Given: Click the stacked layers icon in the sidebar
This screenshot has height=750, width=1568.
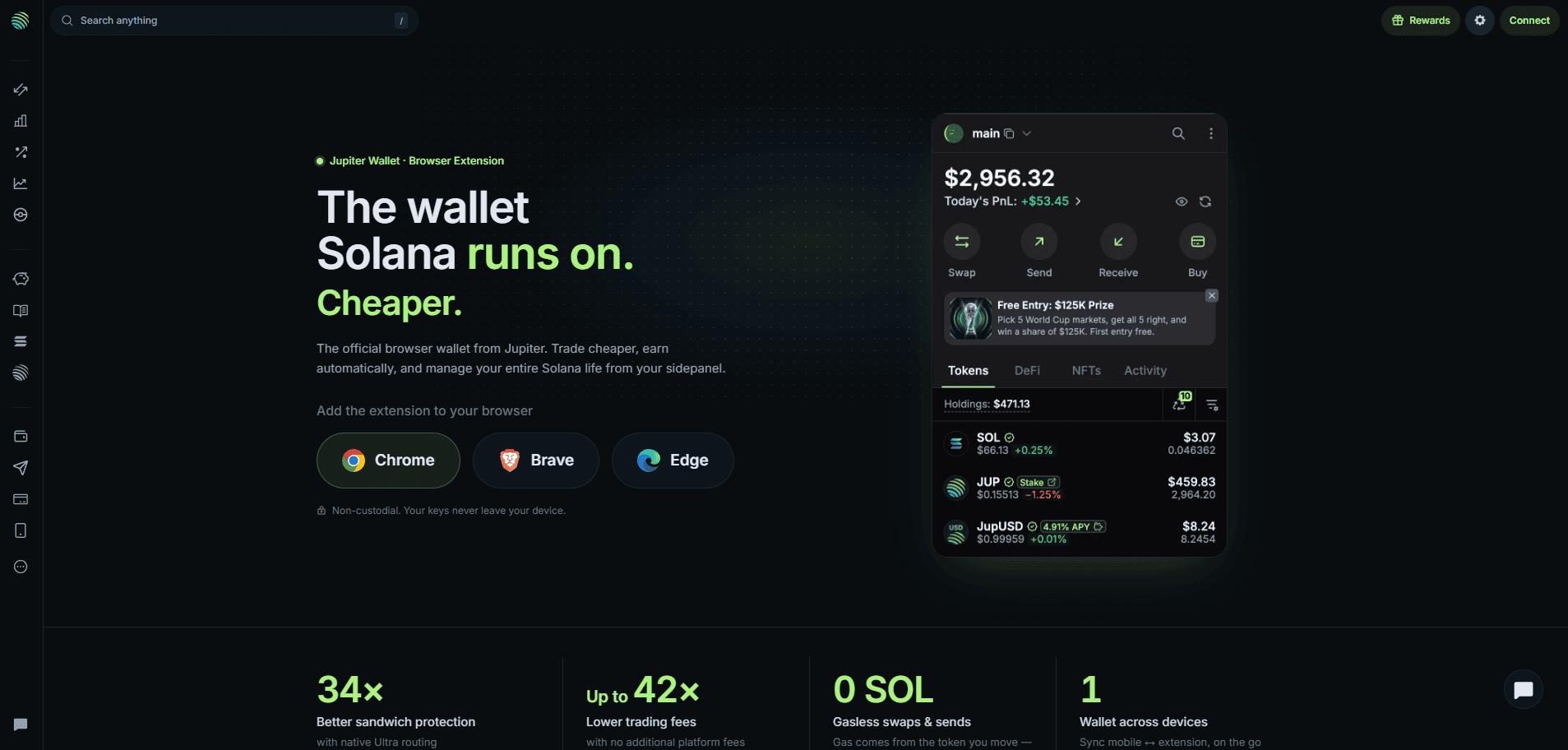Looking at the screenshot, I should (x=21, y=341).
